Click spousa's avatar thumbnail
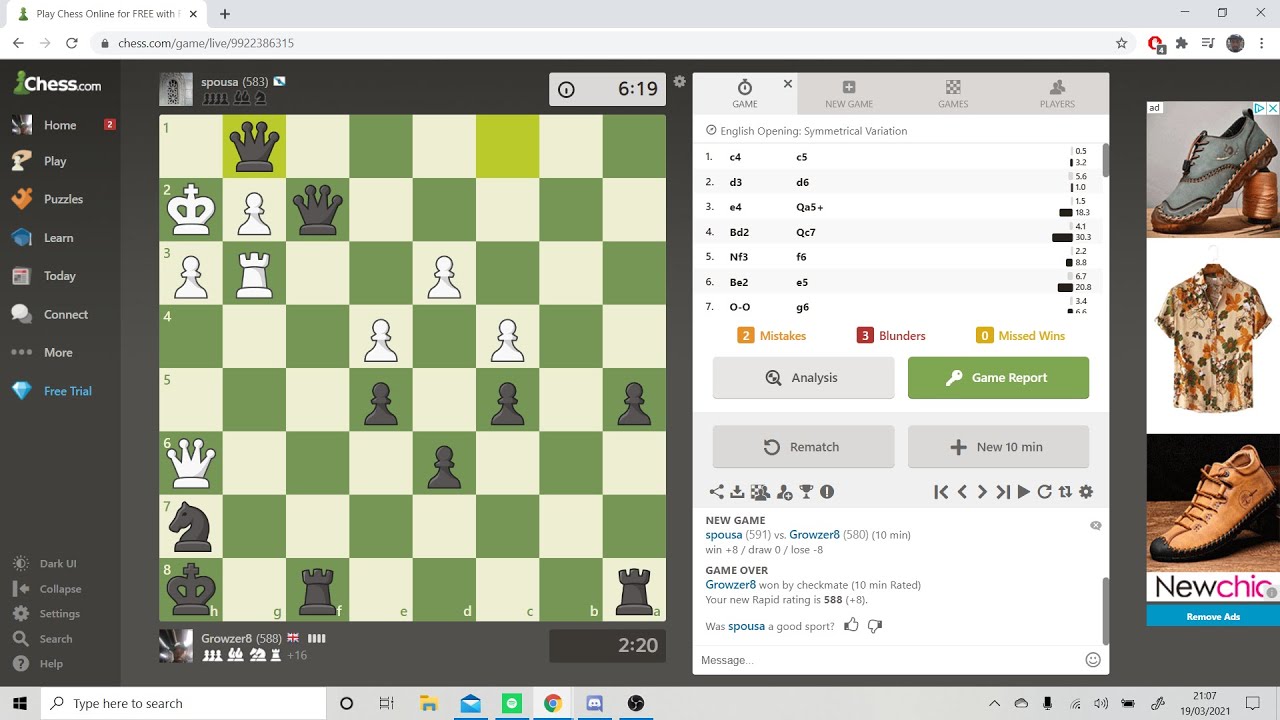The width and height of the screenshot is (1280, 720). coord(176,89)
